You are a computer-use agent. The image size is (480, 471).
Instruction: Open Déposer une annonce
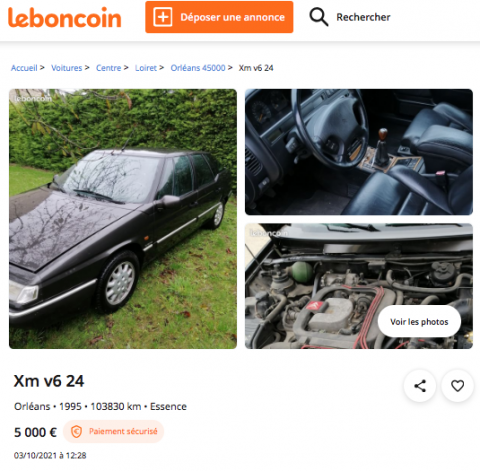(x=219, y=17)
